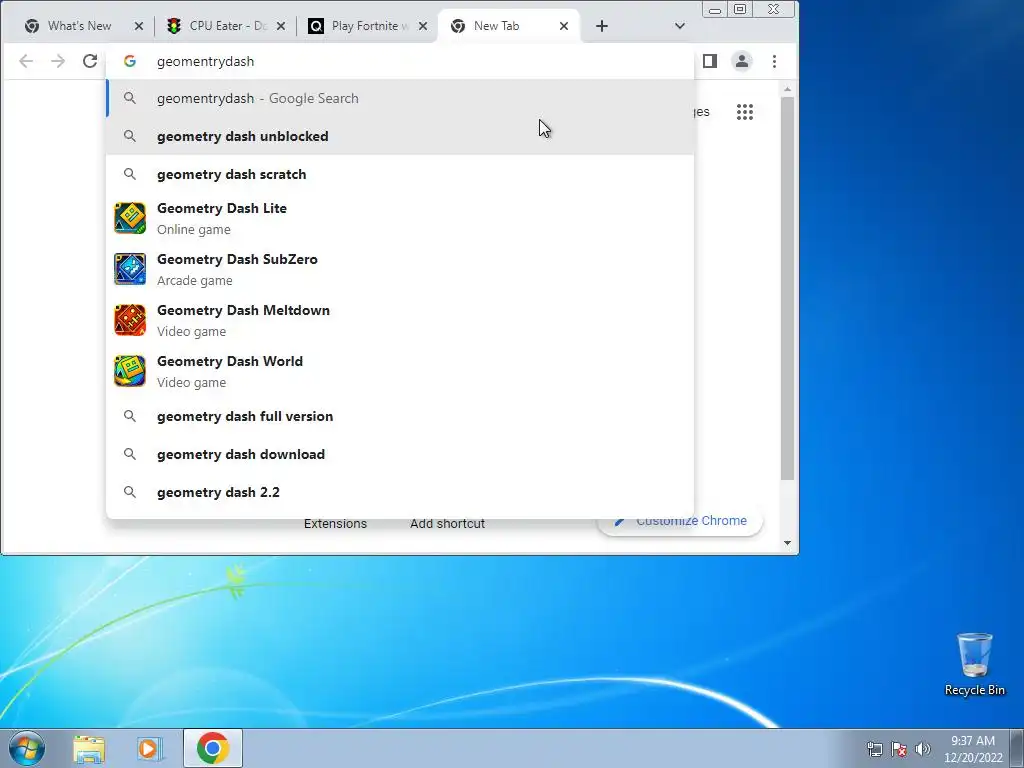Click the network tray icon
Viewport: 1024px width, 768px height.
pyautogui.click(x=874, y=749)
